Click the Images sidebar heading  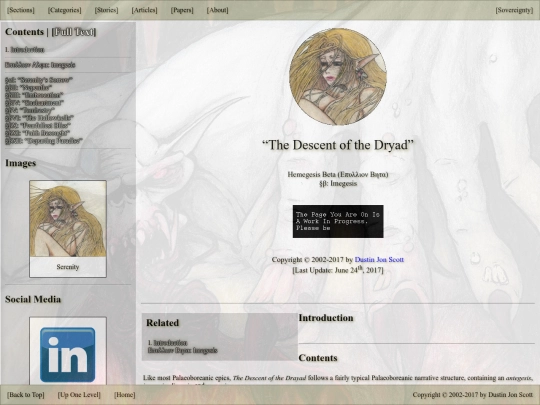20,163
